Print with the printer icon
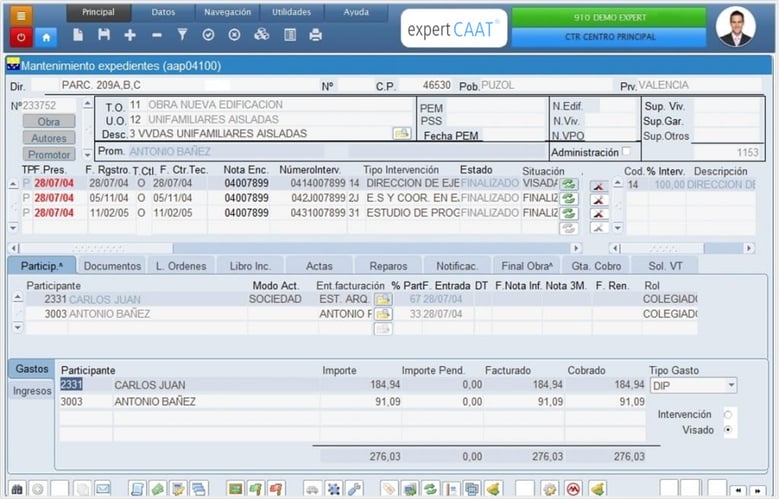This screenshot has width=779, height=499. 315,35
